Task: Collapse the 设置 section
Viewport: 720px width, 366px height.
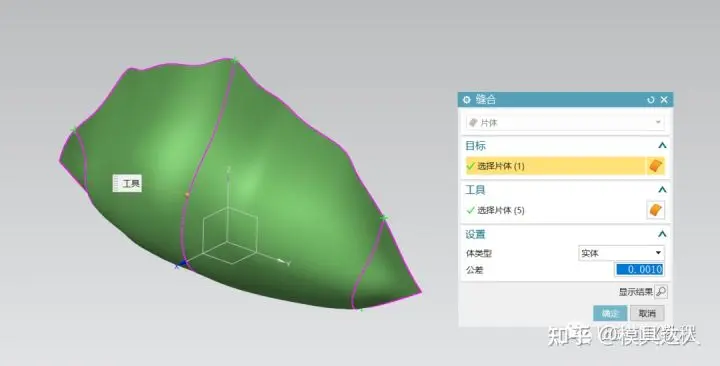Action: [662, 234]
